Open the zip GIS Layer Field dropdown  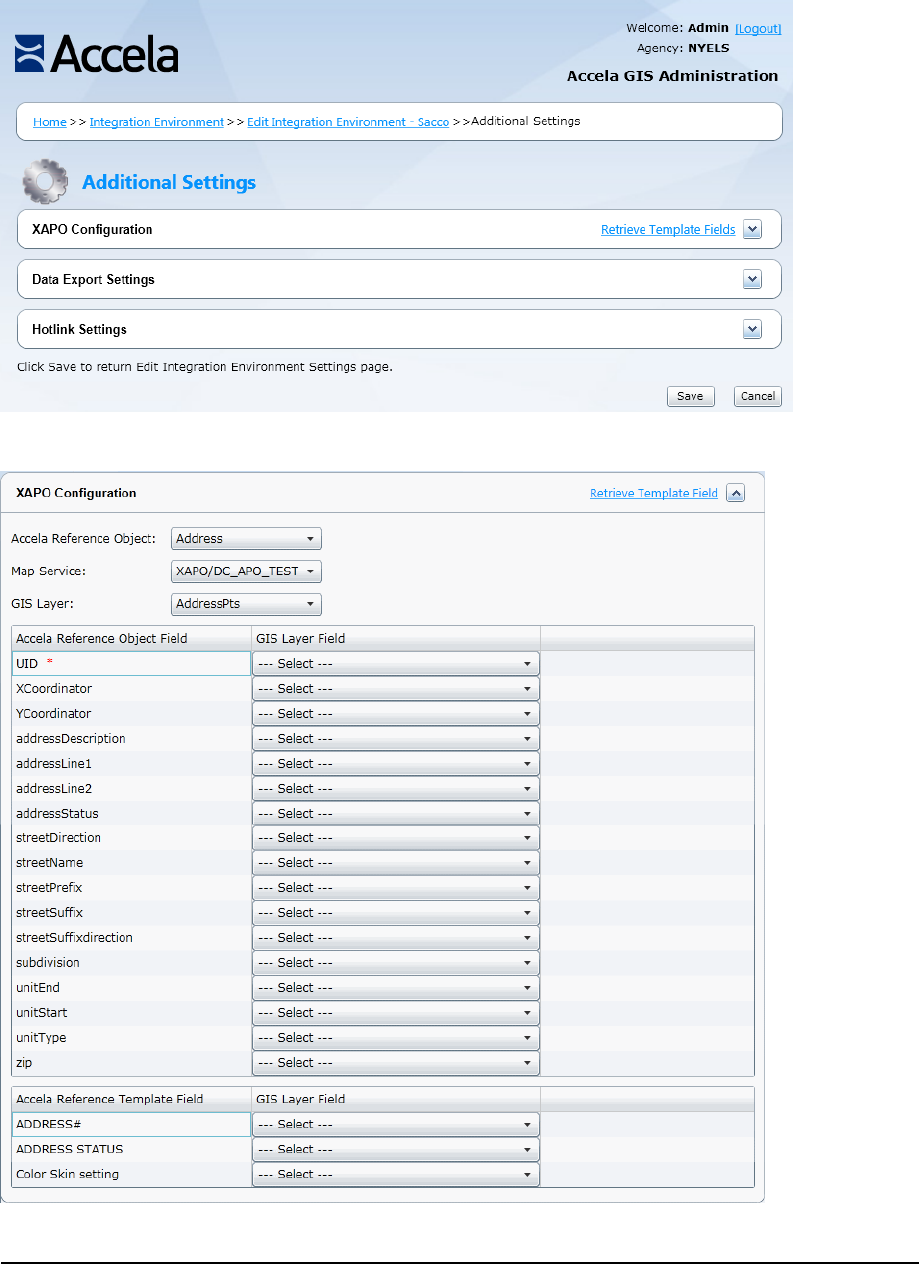pyautogui.click(x=395, y=1063)
